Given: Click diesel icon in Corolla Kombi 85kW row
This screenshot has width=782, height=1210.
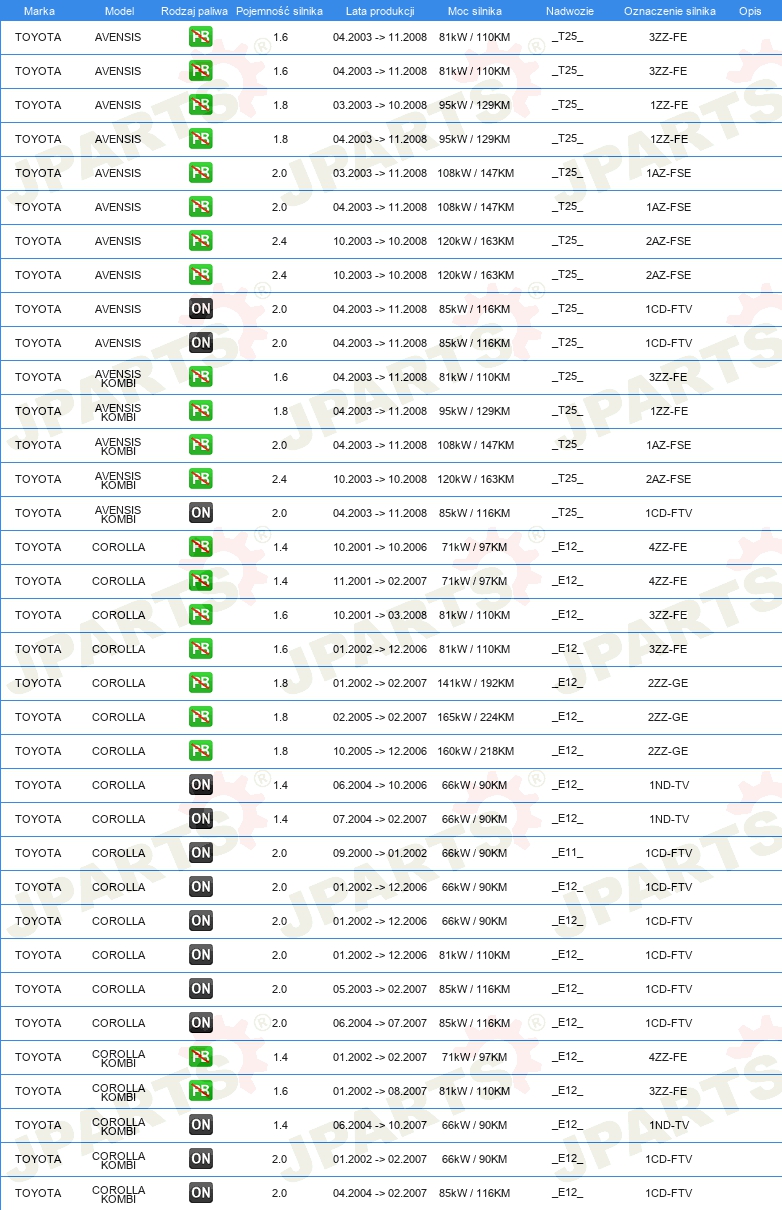Looking at the screenshot, I should (200, 1193).
